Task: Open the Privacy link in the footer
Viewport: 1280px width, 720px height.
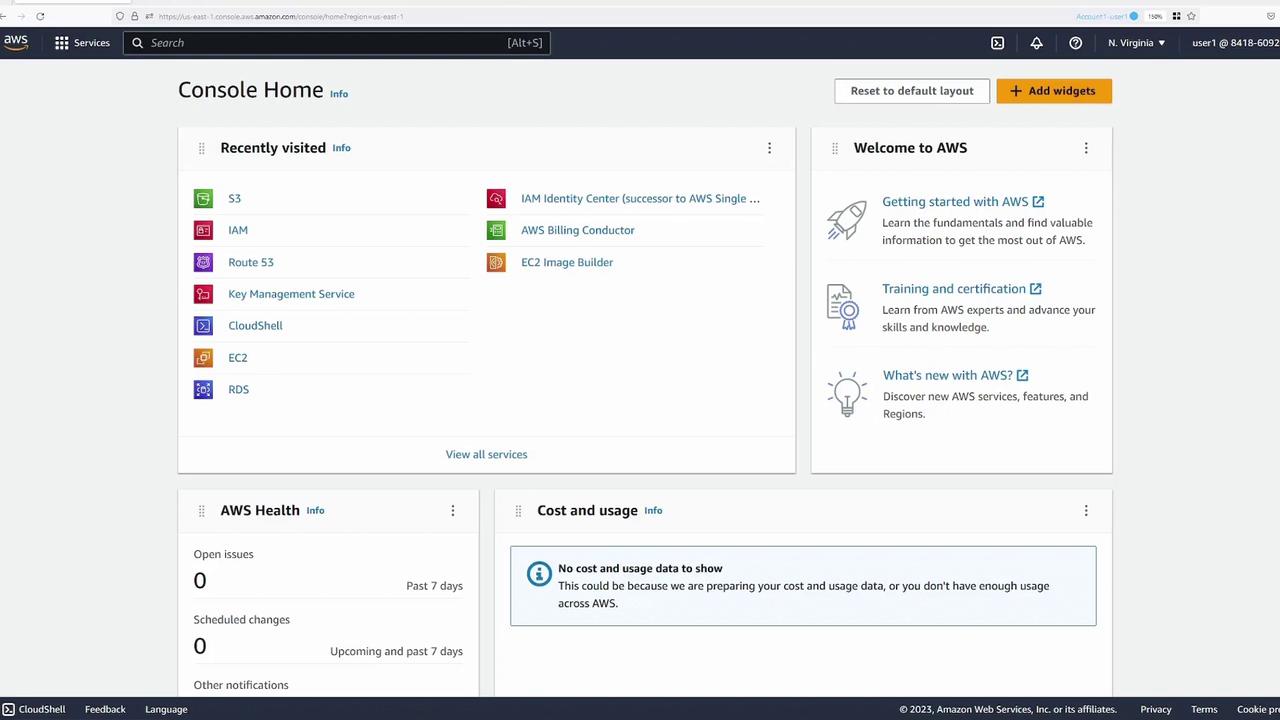Action: pos(1155,709)
